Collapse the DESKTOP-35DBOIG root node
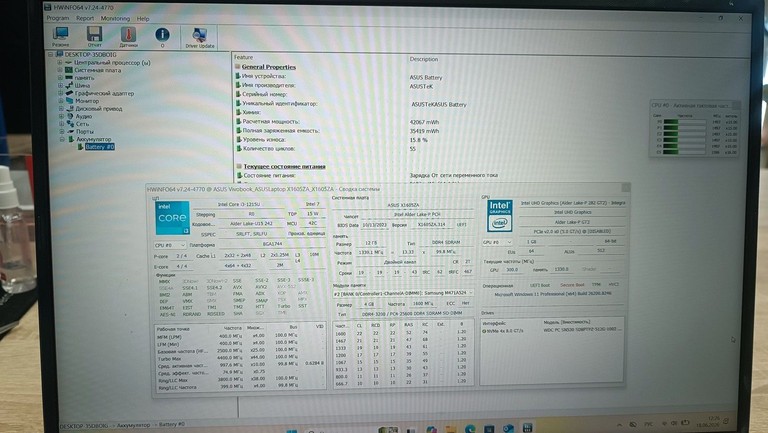Image resolution: width=768 pixels, height=433 pixels. 50,54
